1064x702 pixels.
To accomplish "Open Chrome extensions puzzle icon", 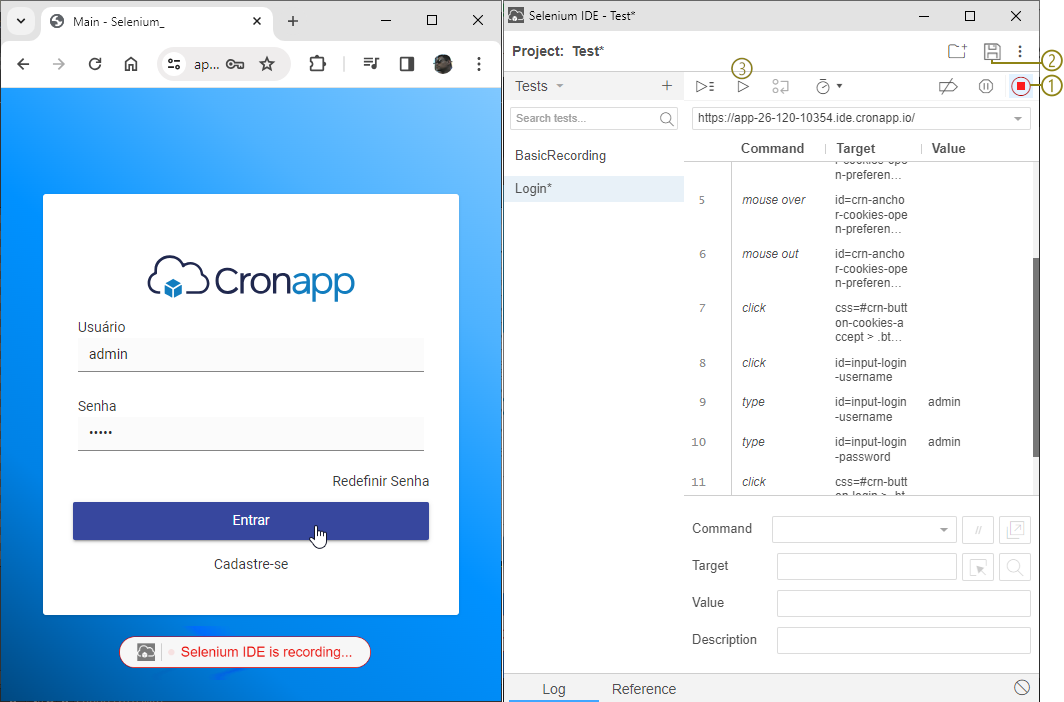I will tap(317, 64).
